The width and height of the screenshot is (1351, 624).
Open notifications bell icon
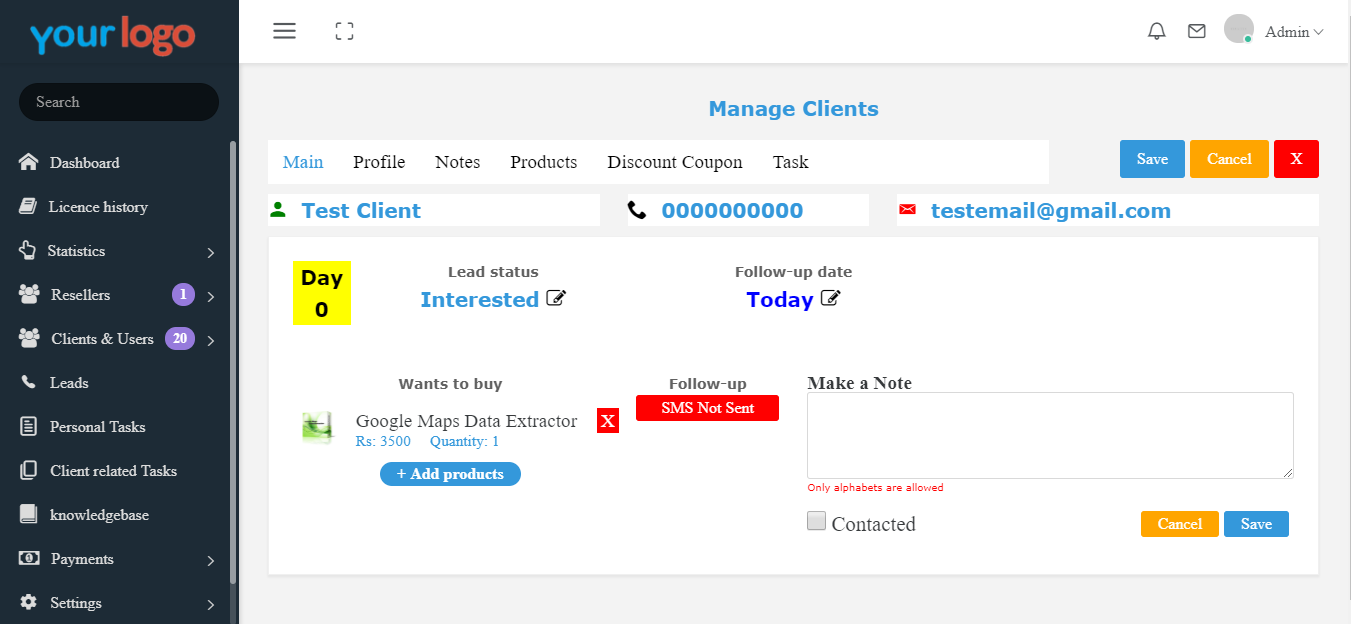point(1157,31)
